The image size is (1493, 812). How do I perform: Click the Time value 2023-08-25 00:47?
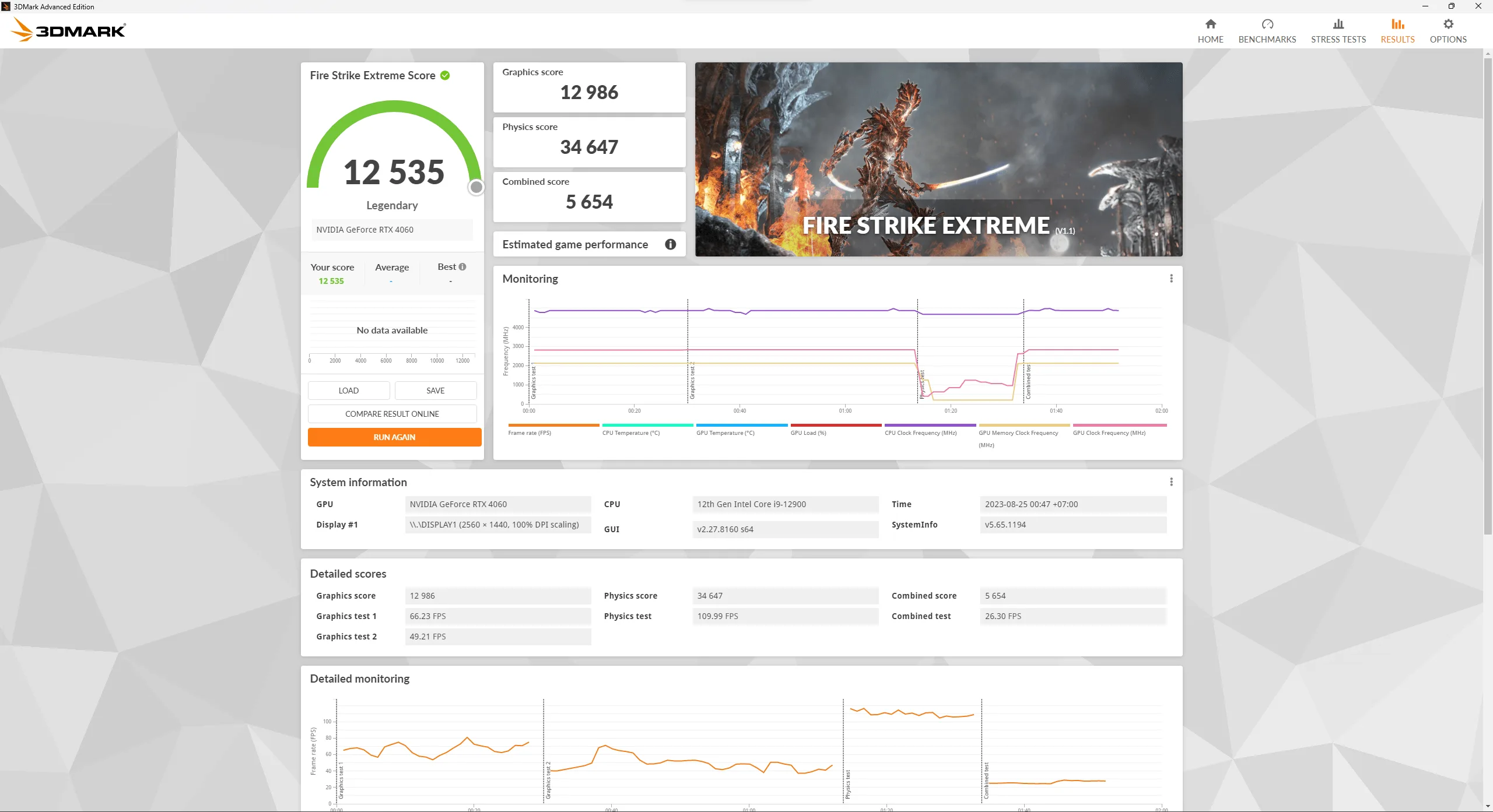pos(1073,504)
